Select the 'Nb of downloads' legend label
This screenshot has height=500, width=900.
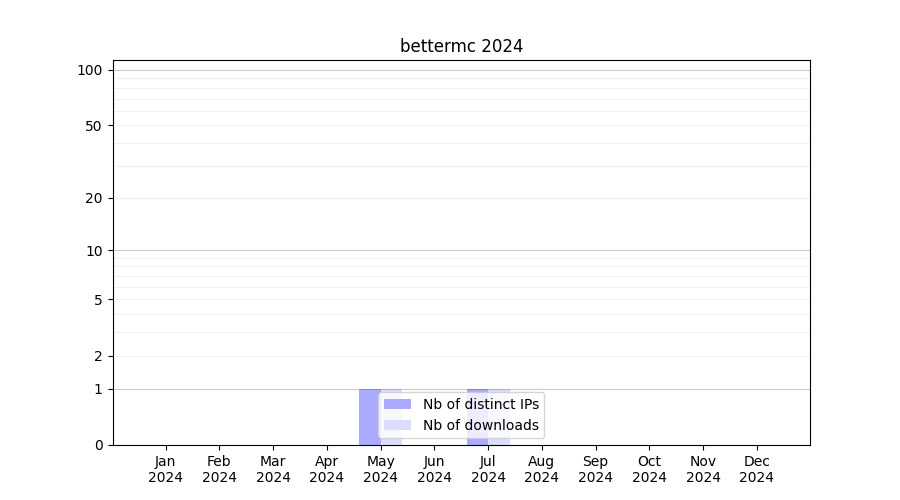coord(480,425)
